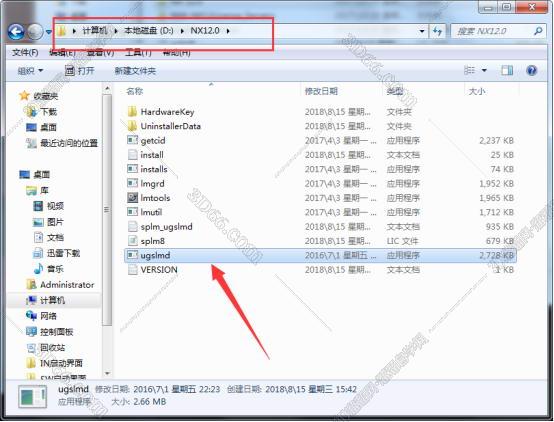Sort by the 修改日期 column header
This screenshot has width=554, height=422.
point(321,91)
